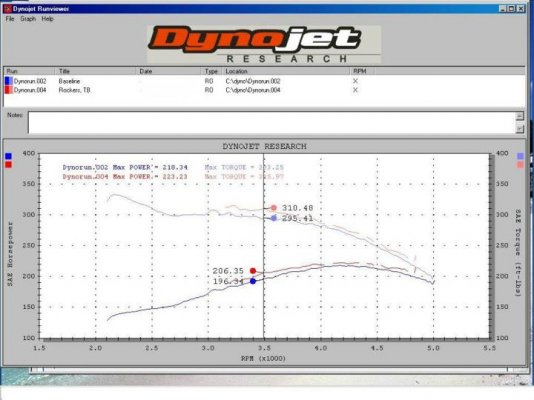Open the Graph menu
This screenshot has width=534, height=400.
28,19
